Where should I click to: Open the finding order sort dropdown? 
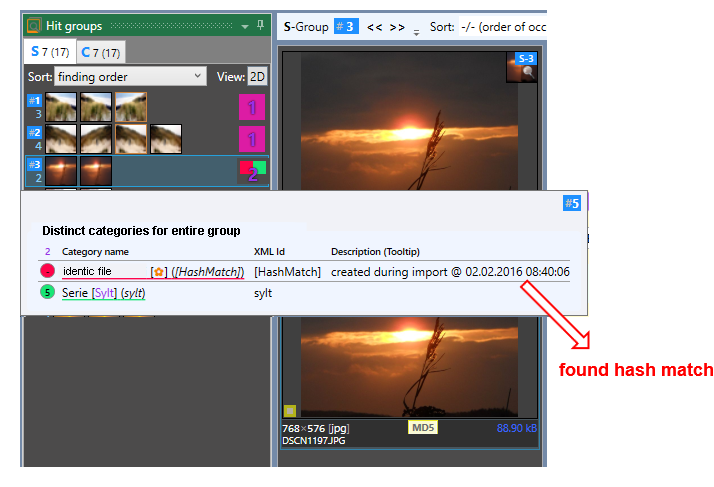point(130,77)
